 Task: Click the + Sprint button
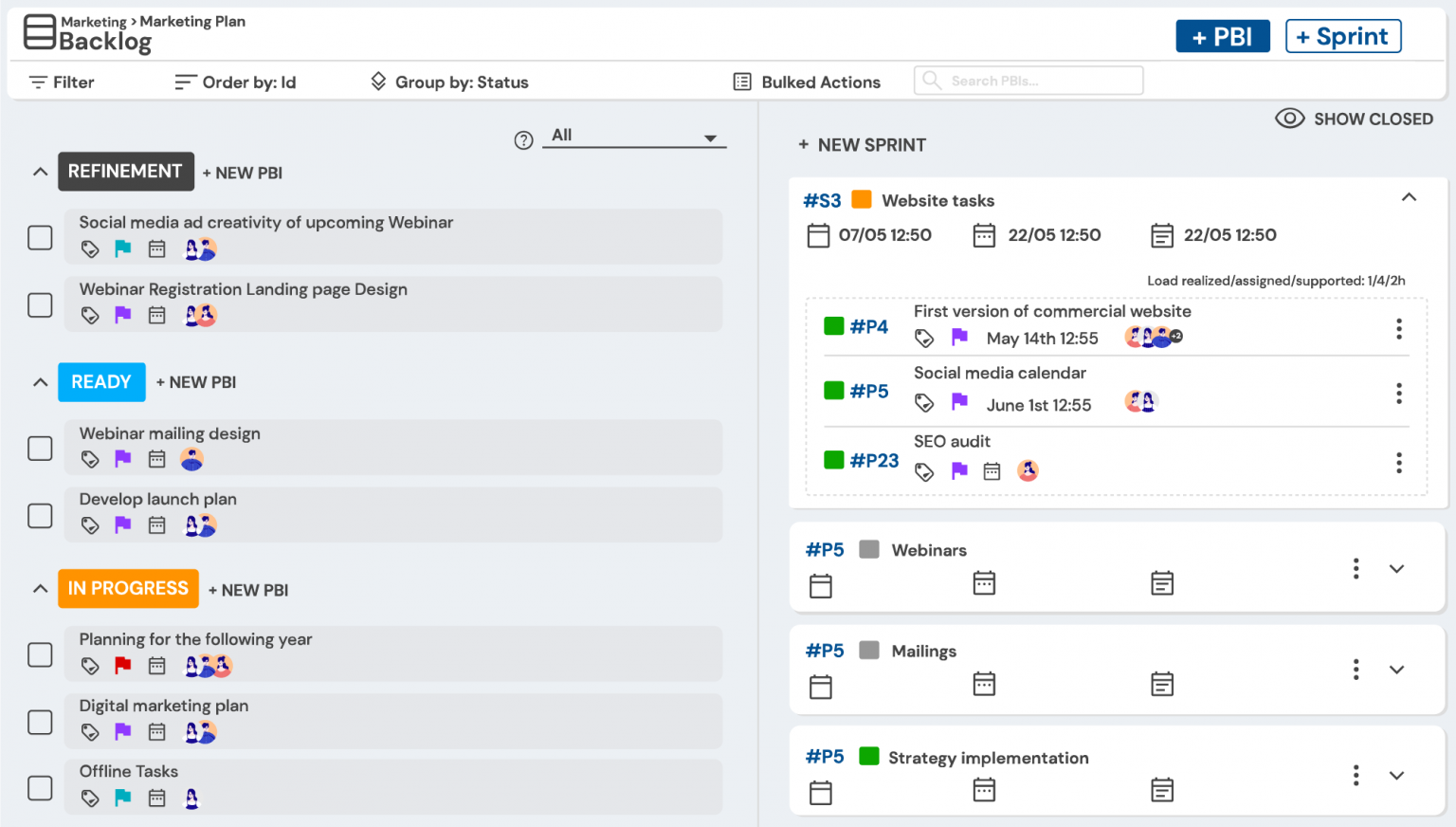pos(1343,36)
